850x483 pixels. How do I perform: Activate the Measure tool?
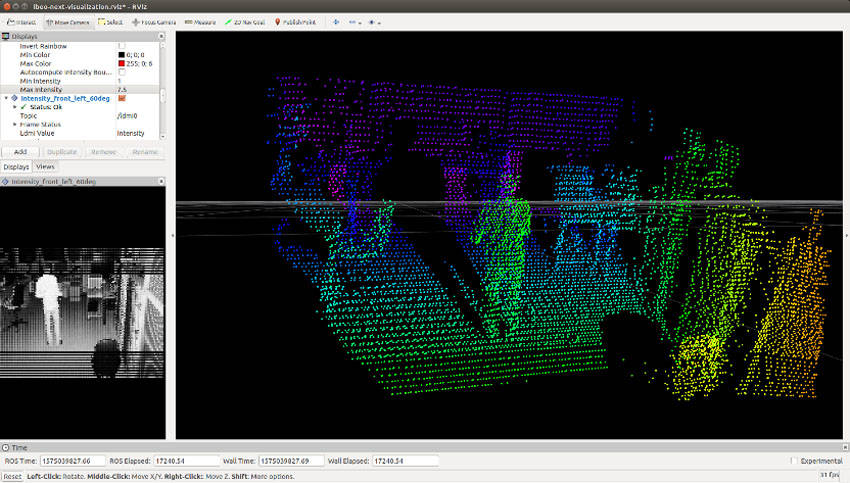click(x=200, y=22)
